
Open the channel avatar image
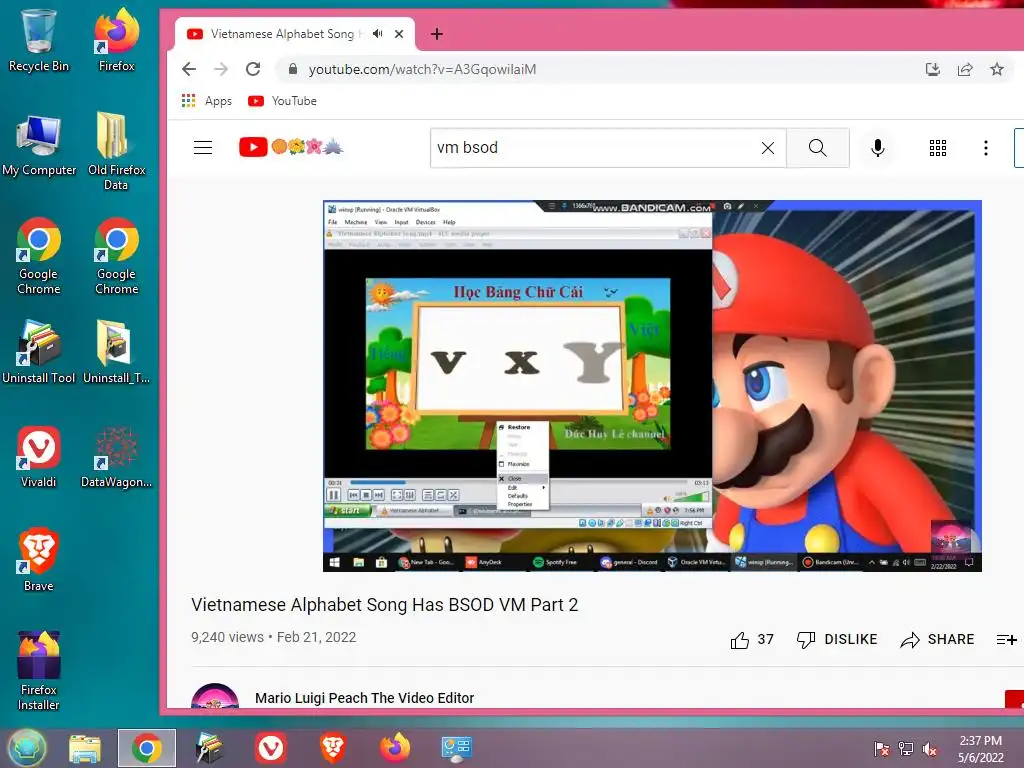point(215,696)
